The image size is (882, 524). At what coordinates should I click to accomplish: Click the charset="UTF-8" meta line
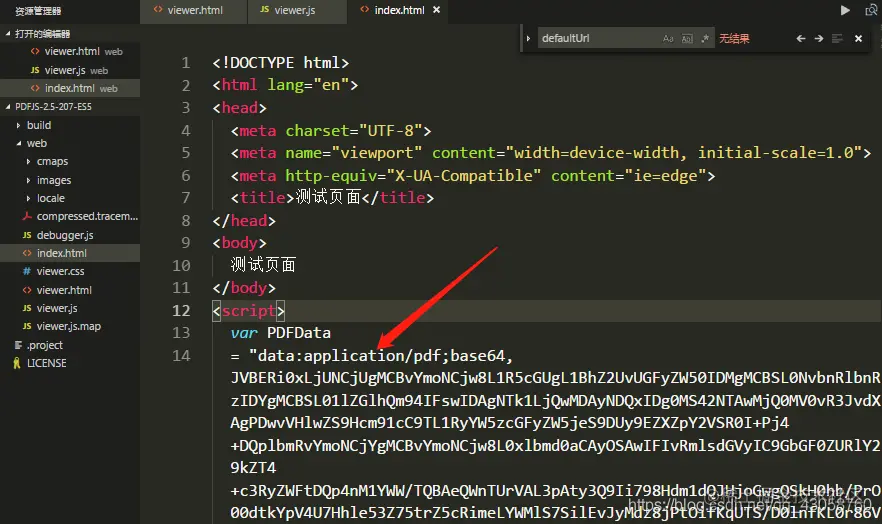pos(331,130)
